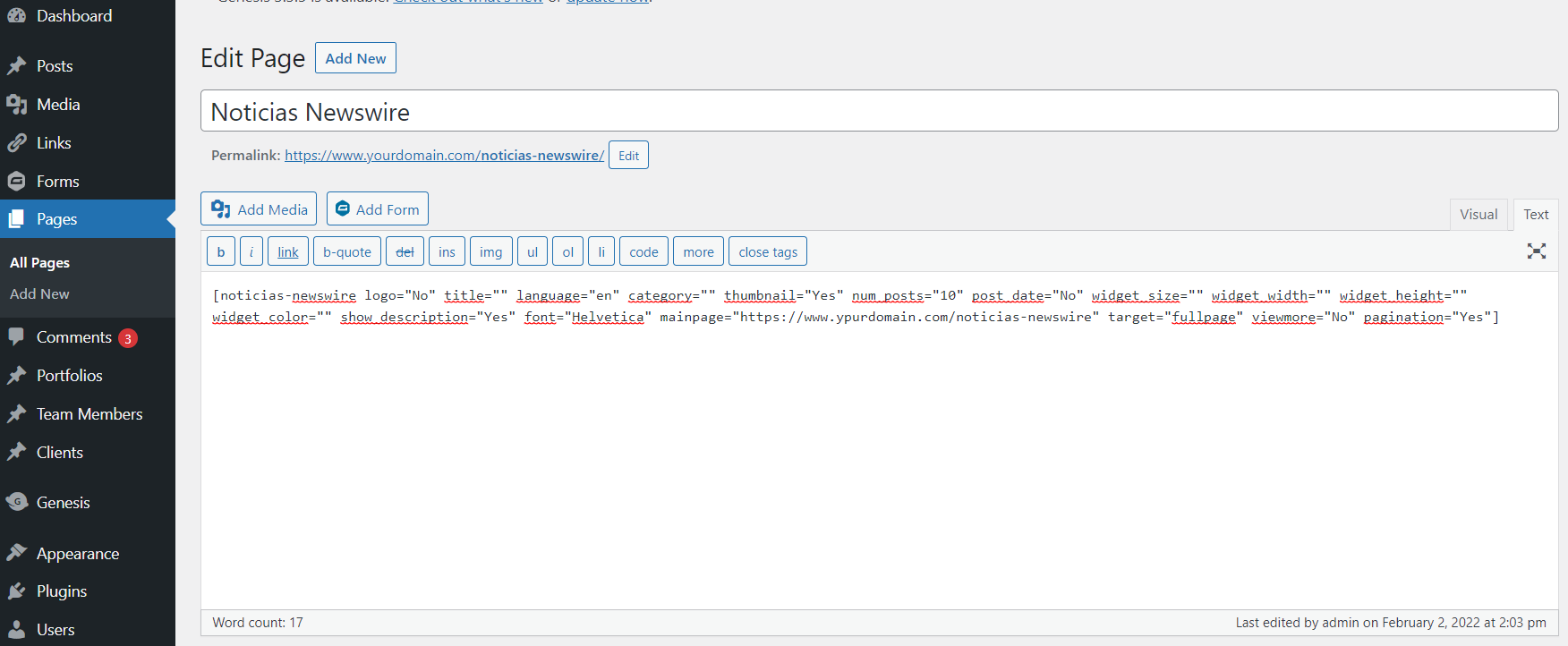Click the Pages document icon

(x=16, y=219)
